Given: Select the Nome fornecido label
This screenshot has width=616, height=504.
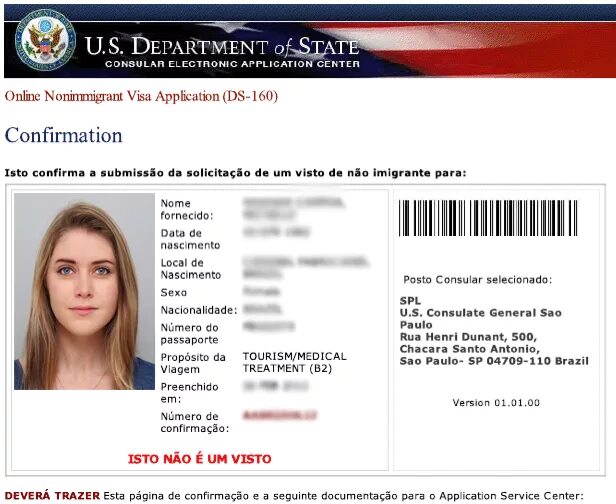Looking at the screenshot, I should pyautogui.click(x=187, y=209).
